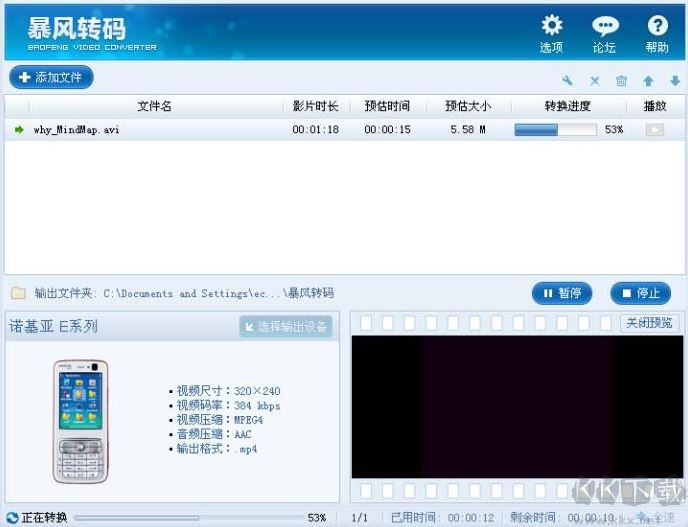Click the 00:01:18 duration value

pyautogui.click(x=315, y=129)
